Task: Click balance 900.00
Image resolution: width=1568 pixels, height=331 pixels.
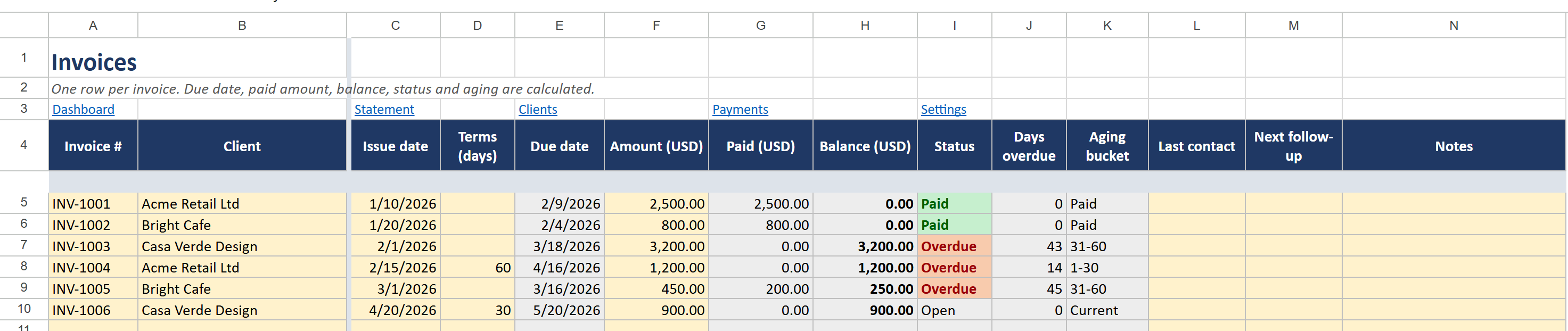Action: pyautogui.click(x=865, y=310)
